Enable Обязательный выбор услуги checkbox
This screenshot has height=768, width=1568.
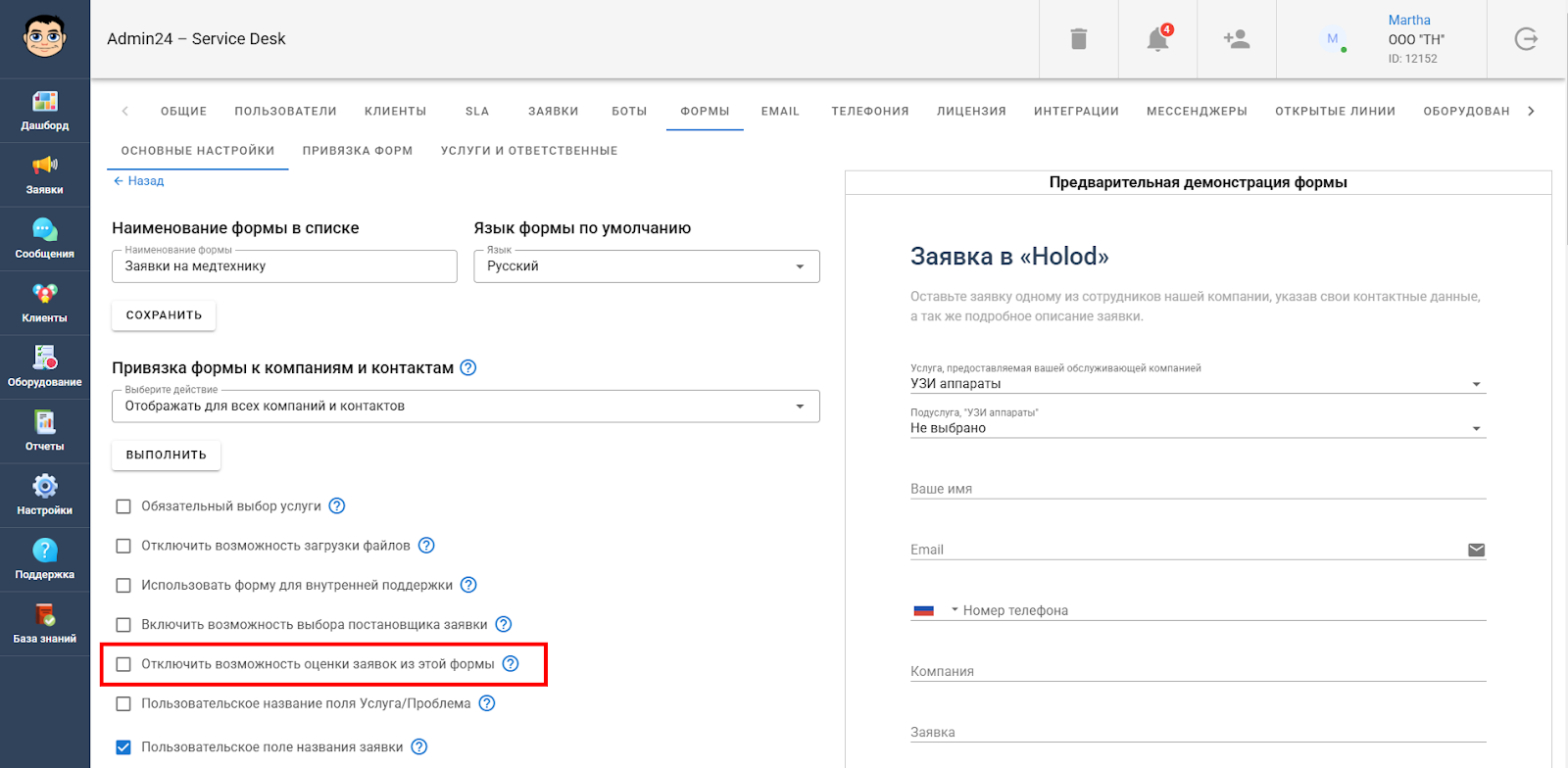click(123, 506)
